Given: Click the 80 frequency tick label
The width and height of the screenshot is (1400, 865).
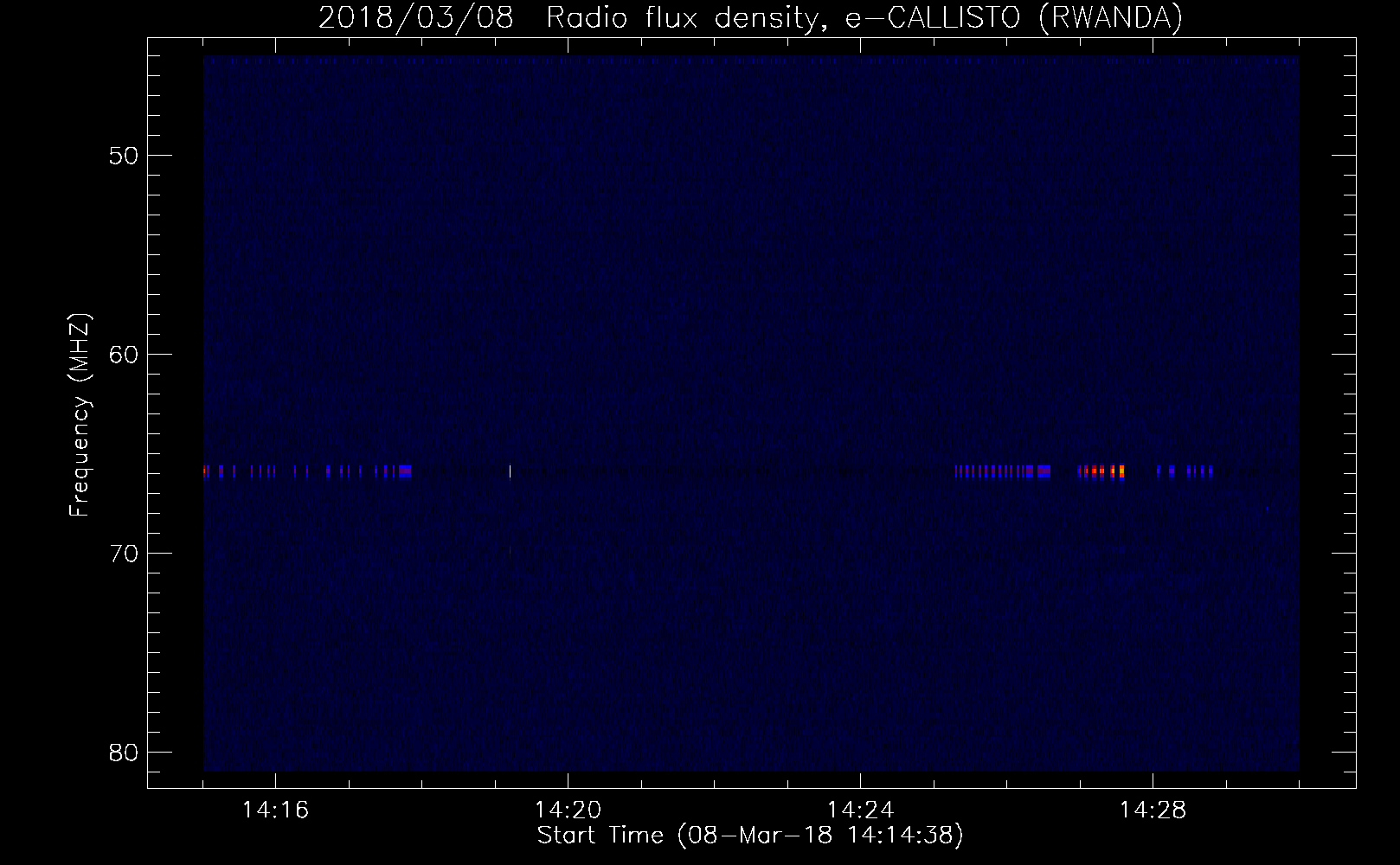Looking at the screenshot, I should [124, 753].
